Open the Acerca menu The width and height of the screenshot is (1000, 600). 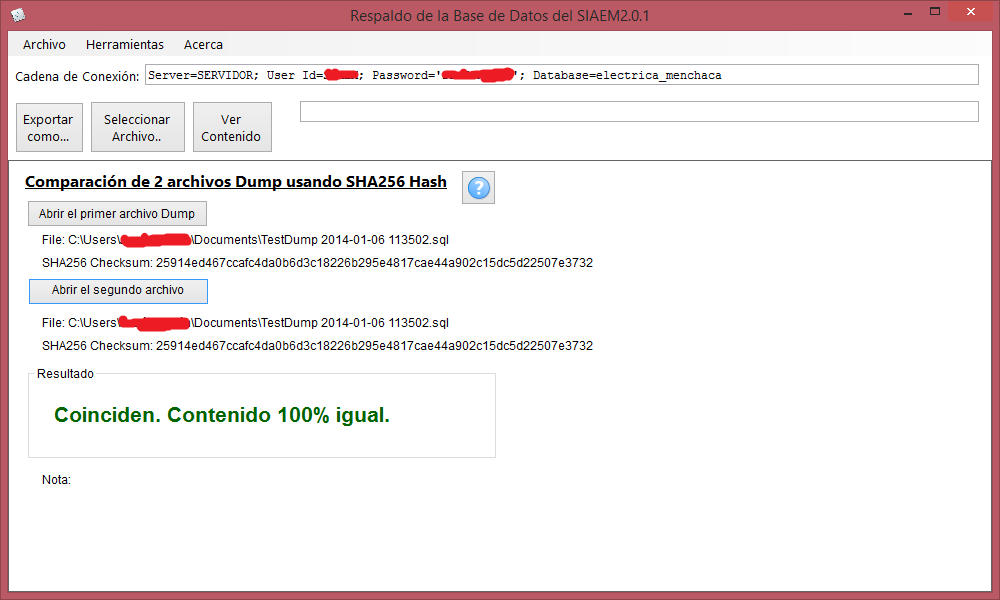click(203, 45)
